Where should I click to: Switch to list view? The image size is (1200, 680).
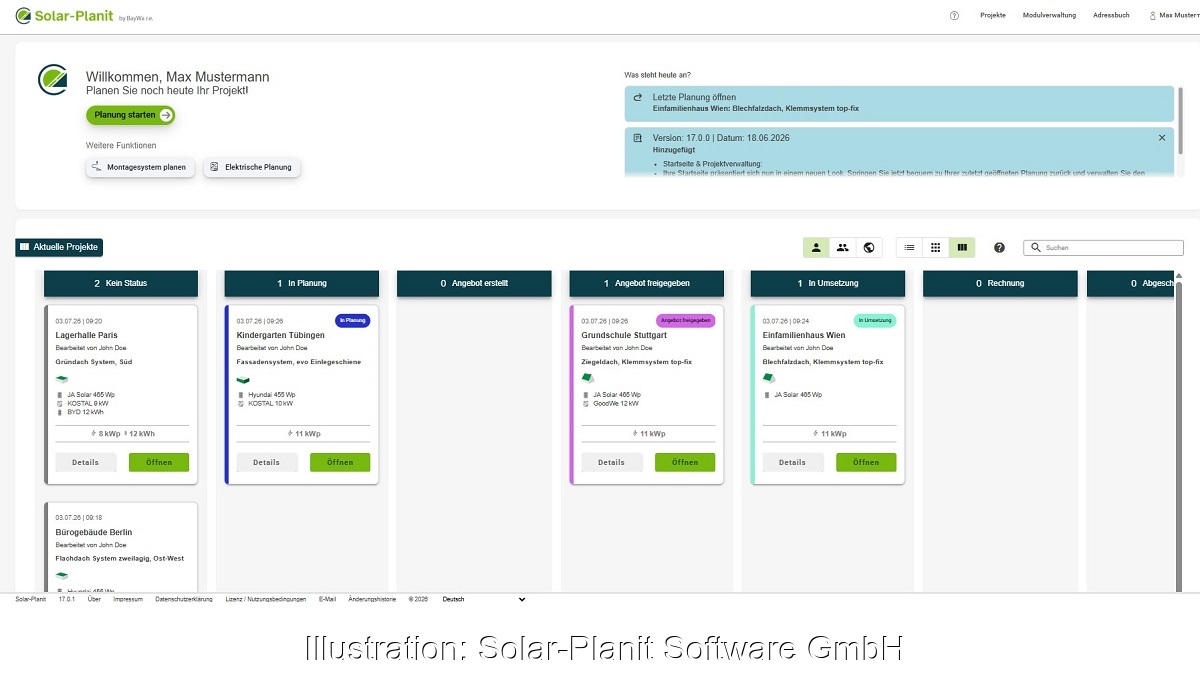click(909, 247)
